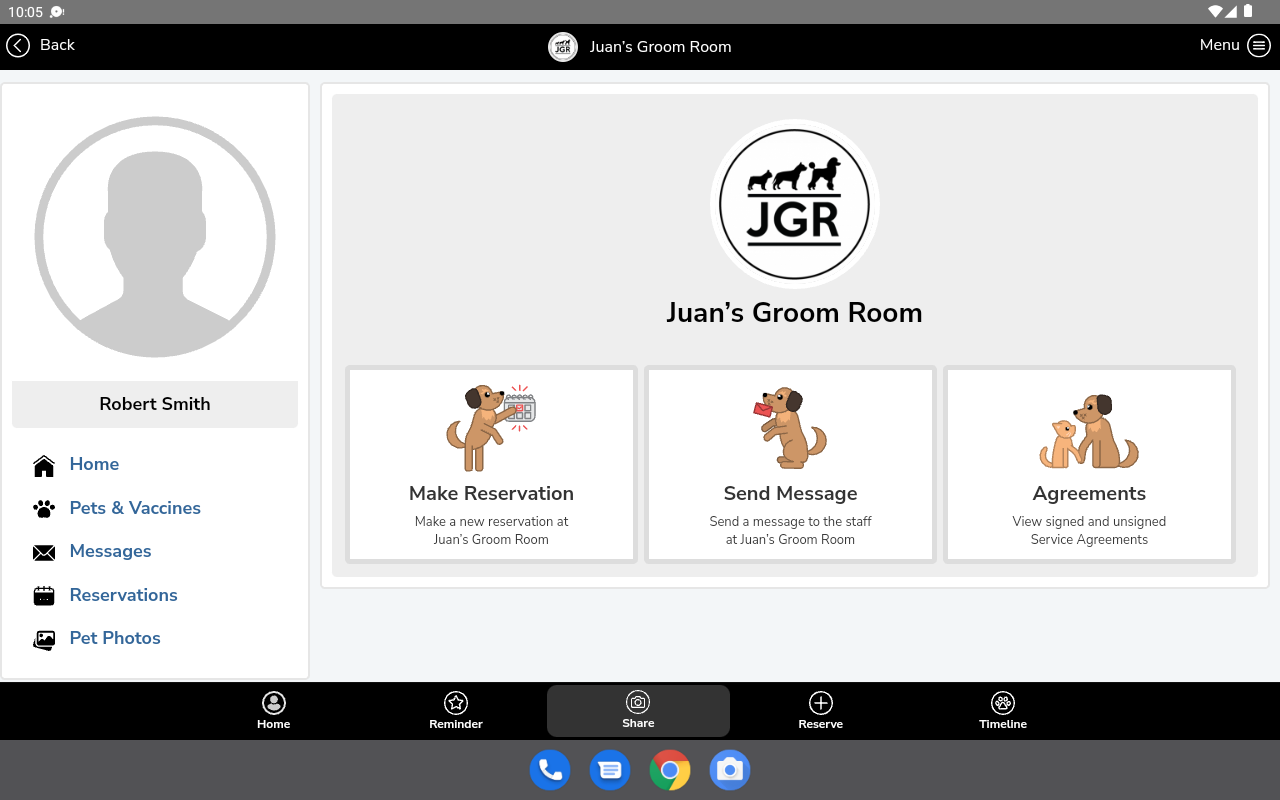Screen dimensions: 1280x800
Task: Switch to Home tab label in bottom bar
Action: (x=273, y=724)
